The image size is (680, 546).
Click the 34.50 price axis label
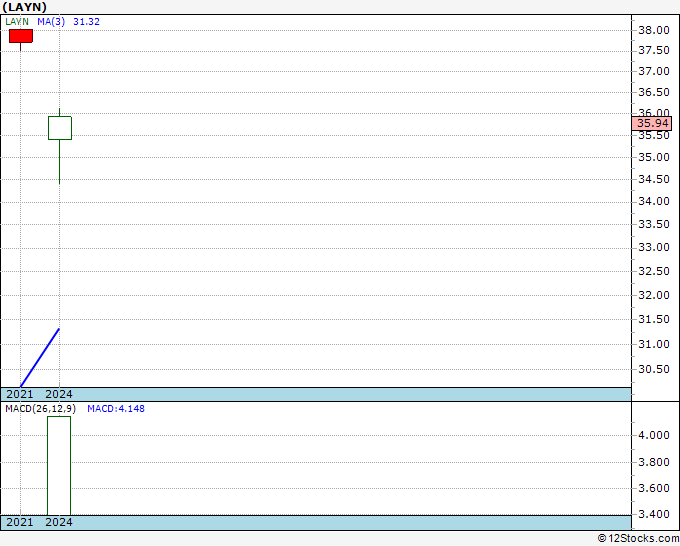(x=654, y=179)
